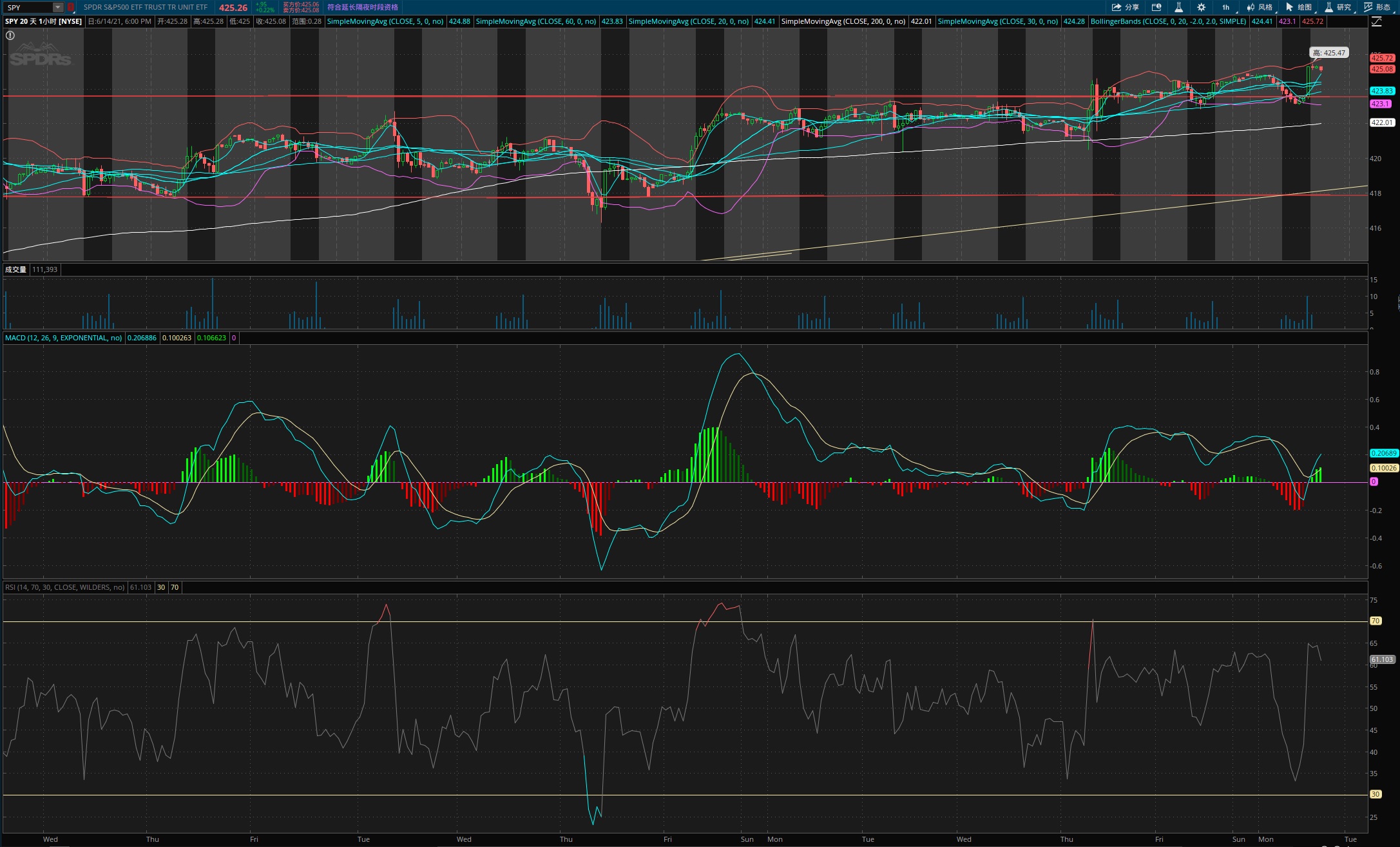Select SimpleMovingAvg (CLOSE, 20, 0, no) label
This screenshot has width=1400, height=847.
tap(688, 21)
